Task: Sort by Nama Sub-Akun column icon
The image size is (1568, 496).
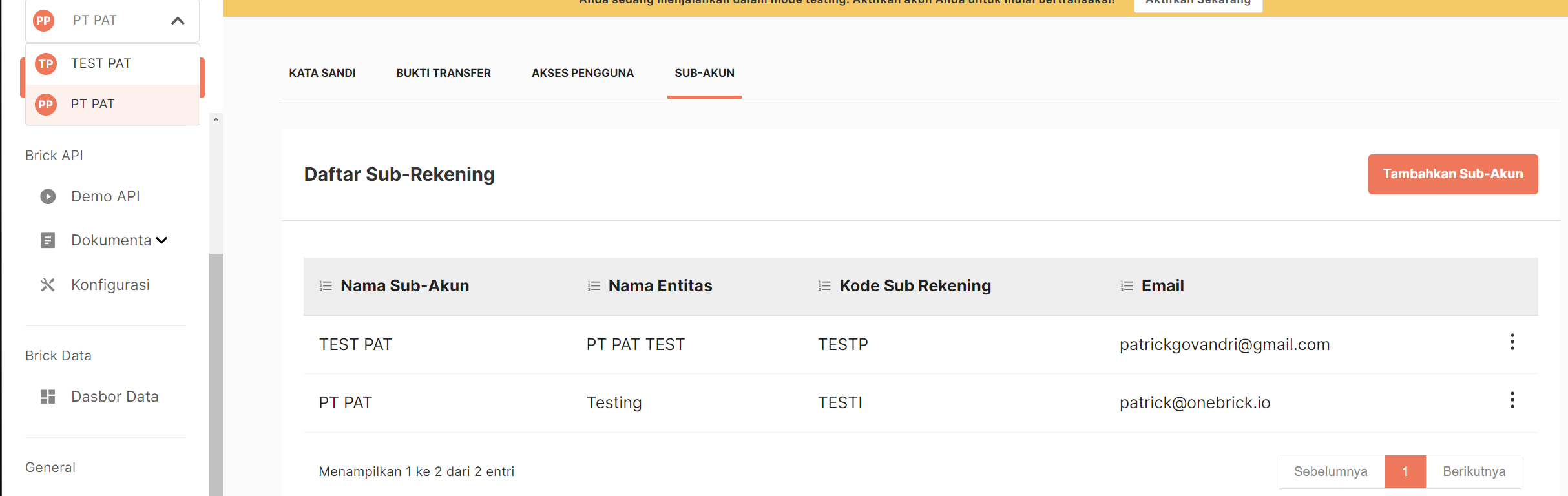Action: 326,286
